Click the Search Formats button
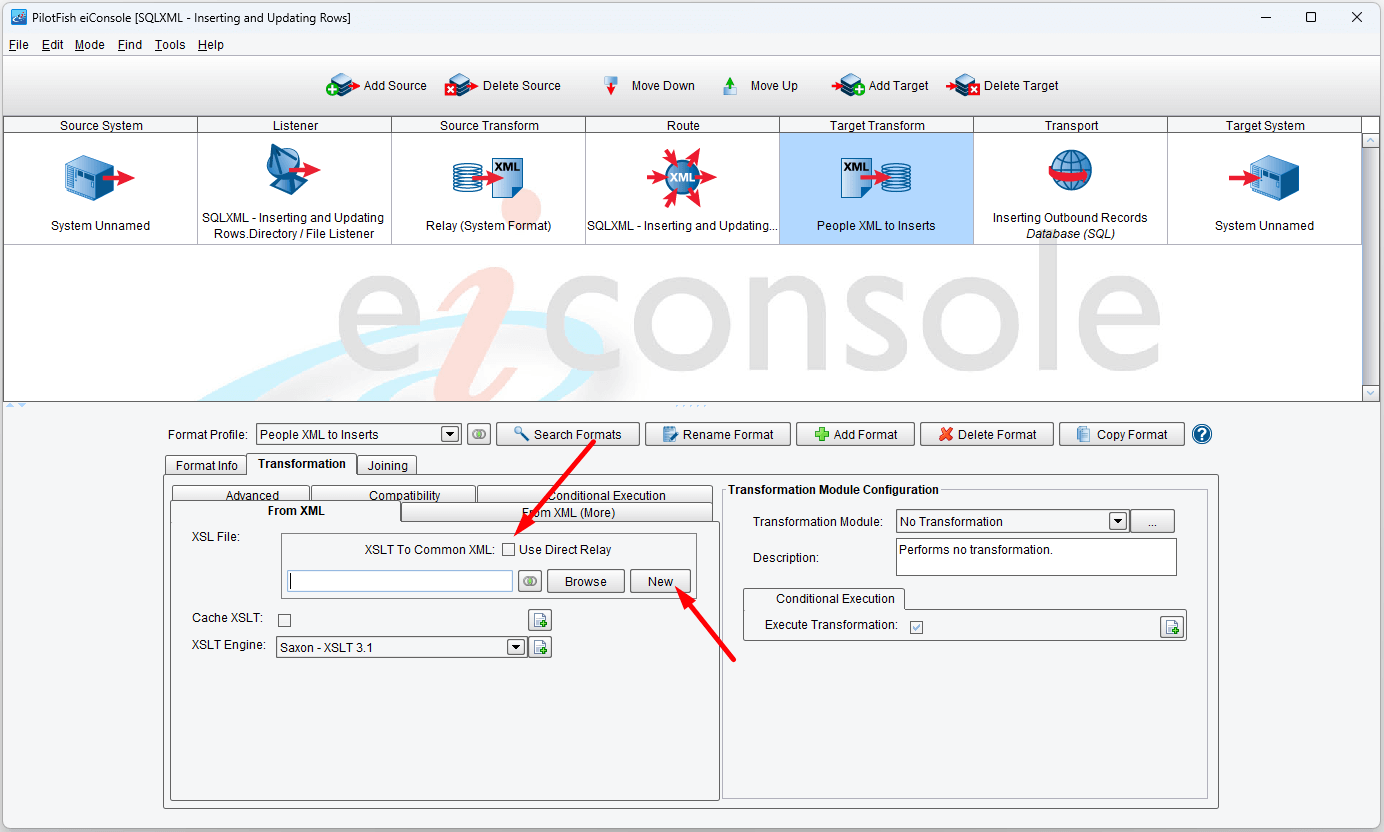 click(x=567, y=434)
